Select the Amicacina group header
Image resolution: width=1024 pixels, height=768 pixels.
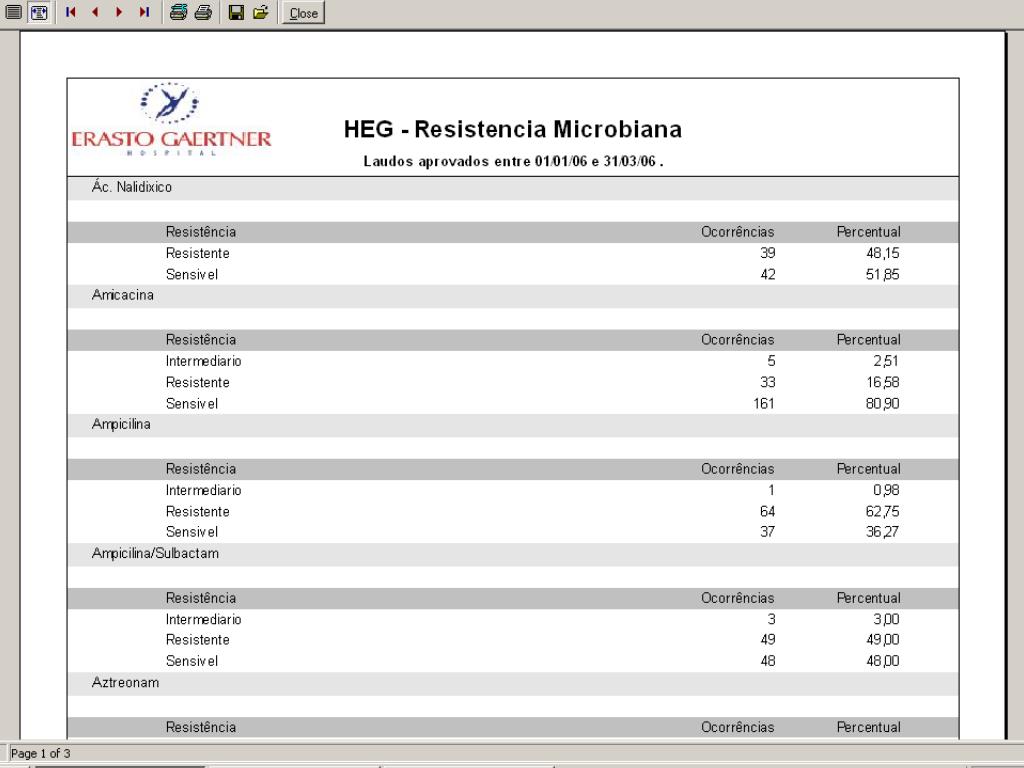pos(513,295)
